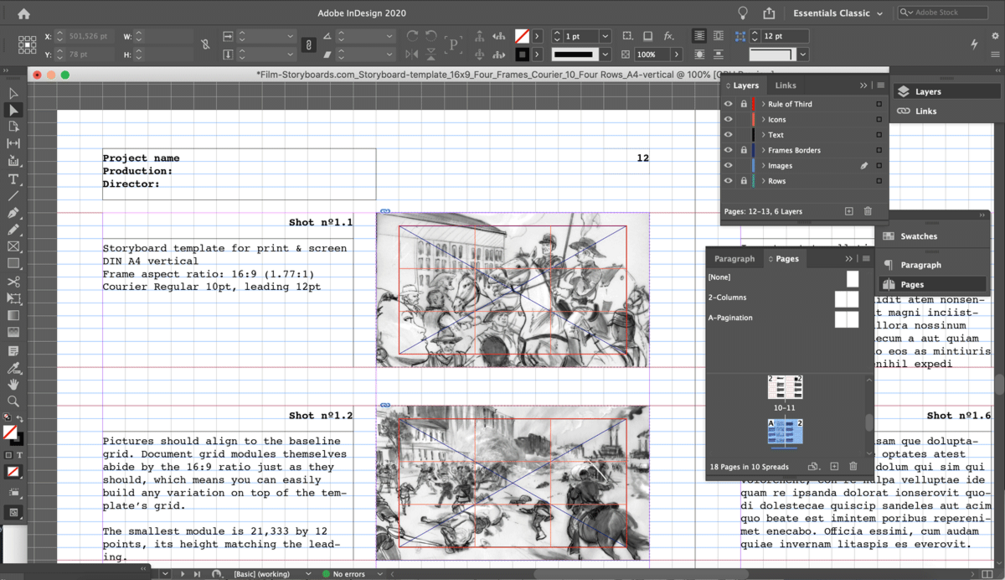Click the fill color swatch in toolbox
The image size is (1005, 580).
click(x=9, y=433)
